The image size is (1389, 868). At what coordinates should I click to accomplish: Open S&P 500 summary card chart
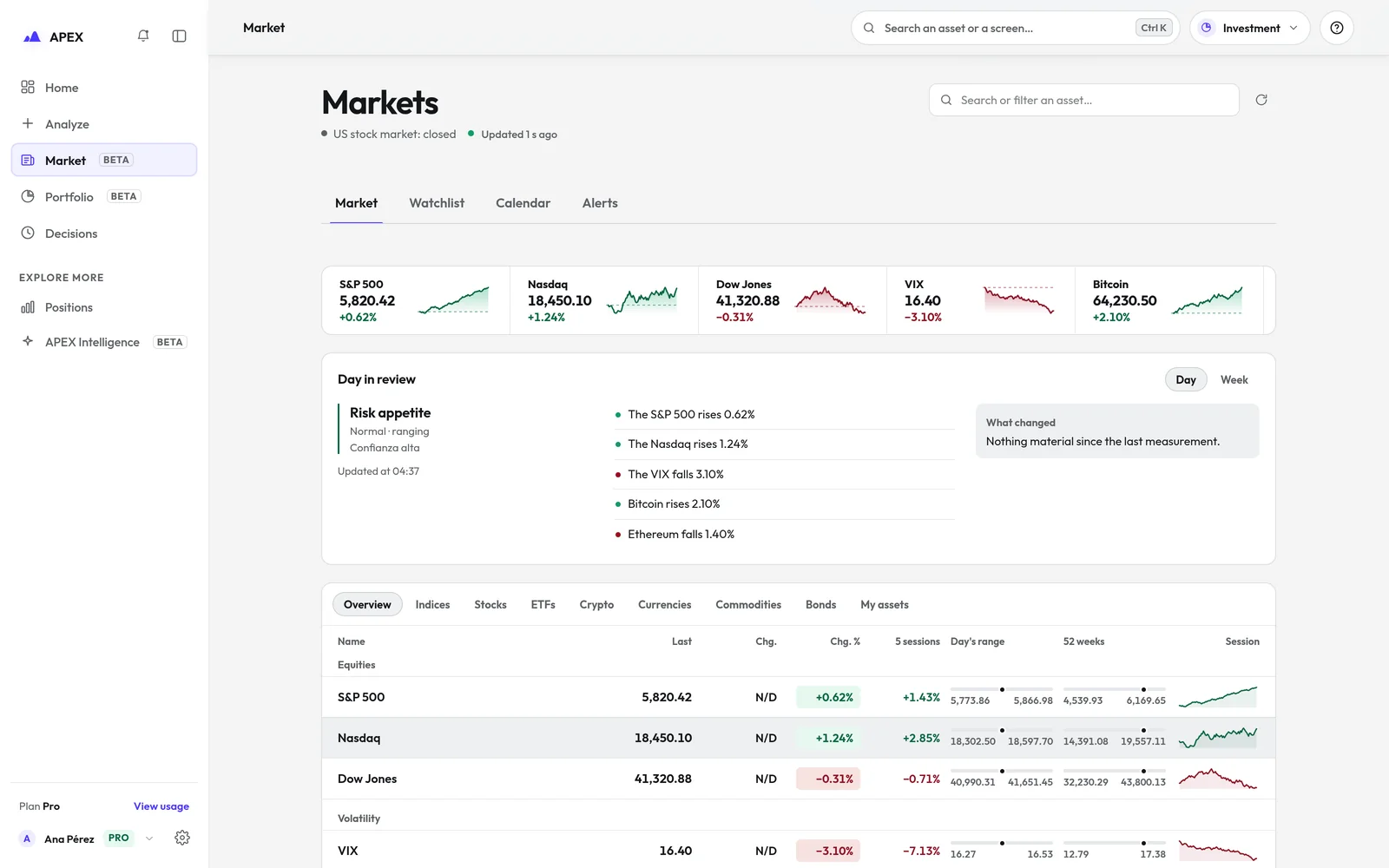click(453, 300)
